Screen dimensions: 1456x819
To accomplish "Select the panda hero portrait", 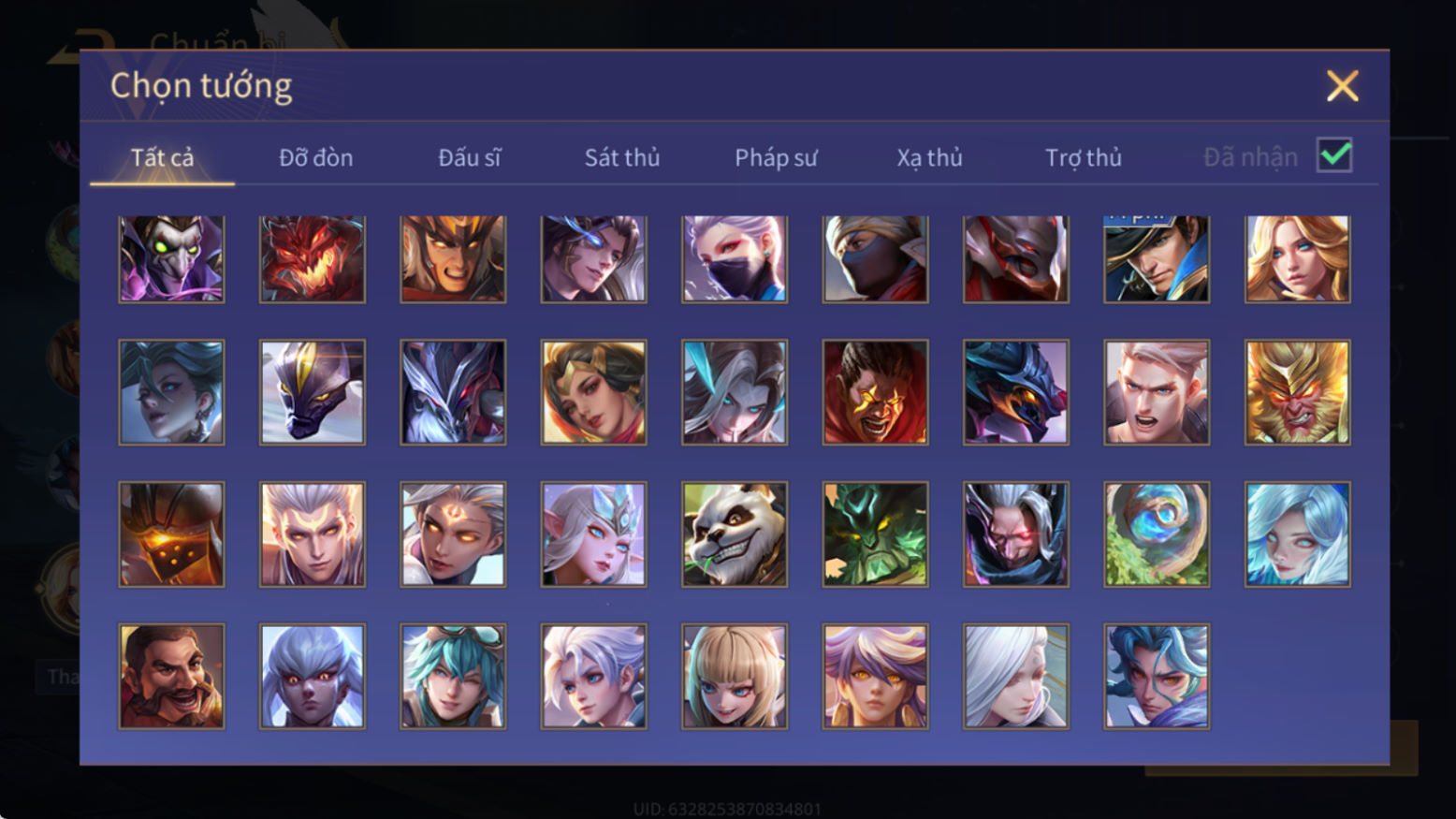I will coord(735,534).
